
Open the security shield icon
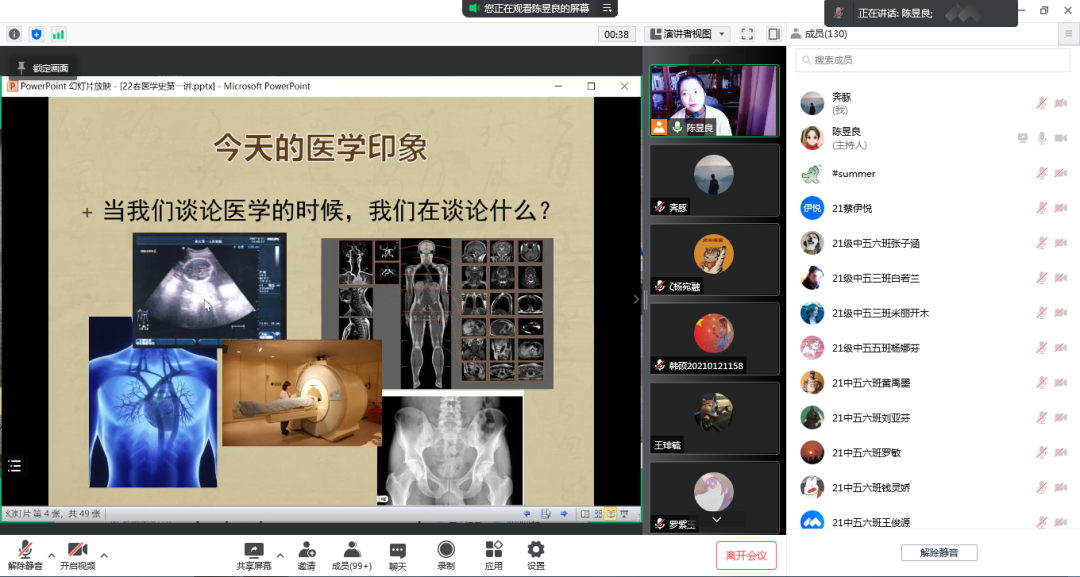tap(37, 34)
